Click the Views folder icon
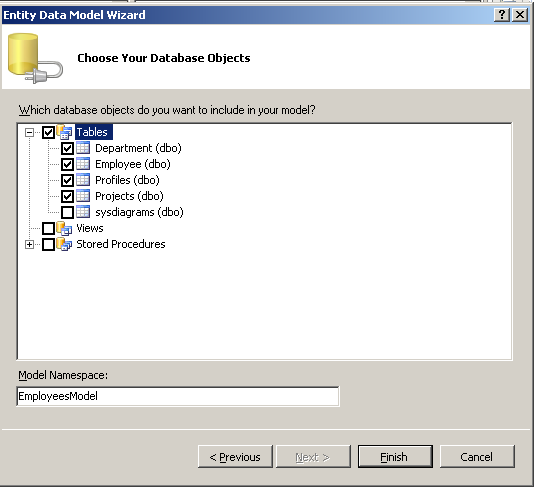534x487 pixels. [64, 229]
